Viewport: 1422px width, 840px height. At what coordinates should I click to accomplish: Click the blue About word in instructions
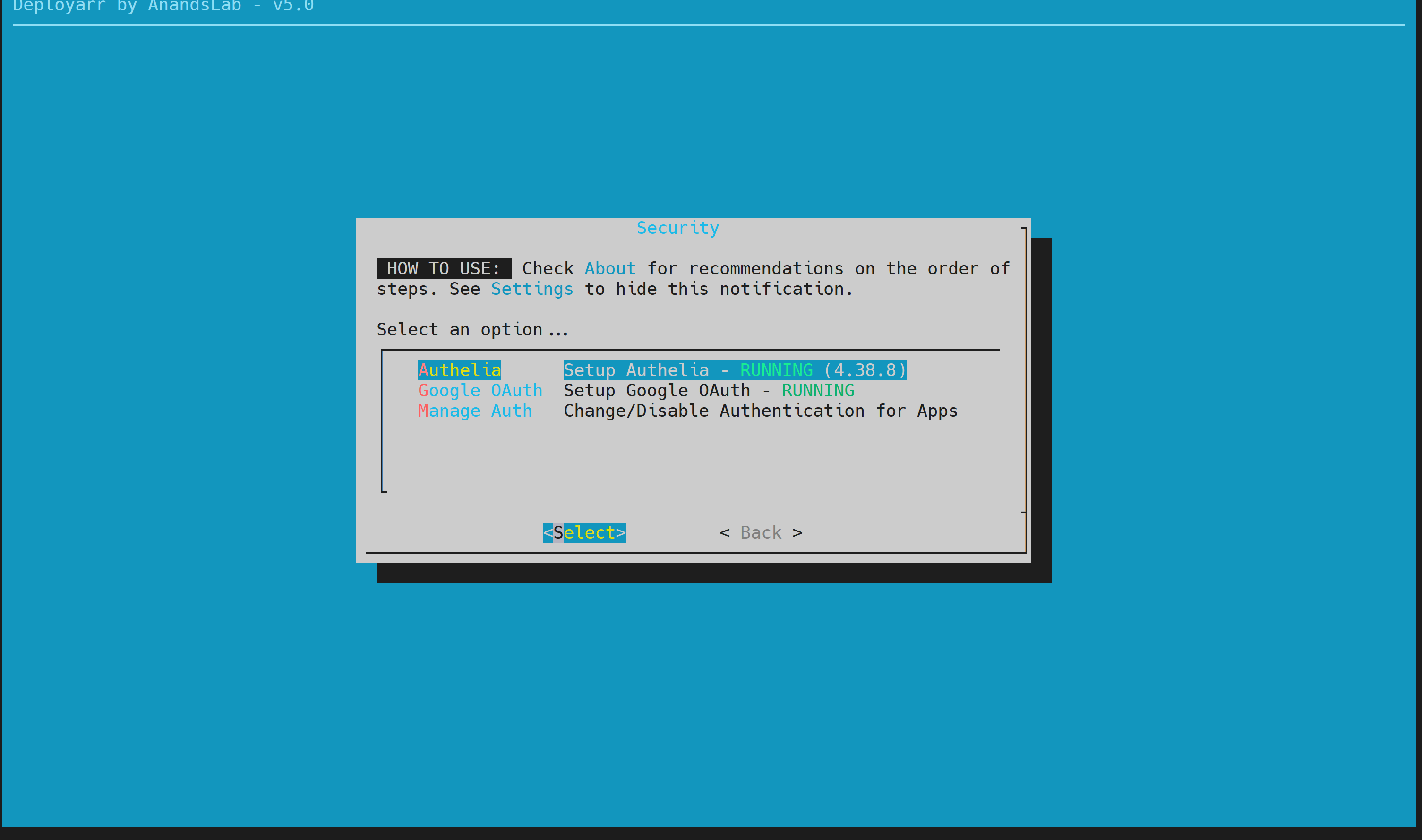(609, 268)
